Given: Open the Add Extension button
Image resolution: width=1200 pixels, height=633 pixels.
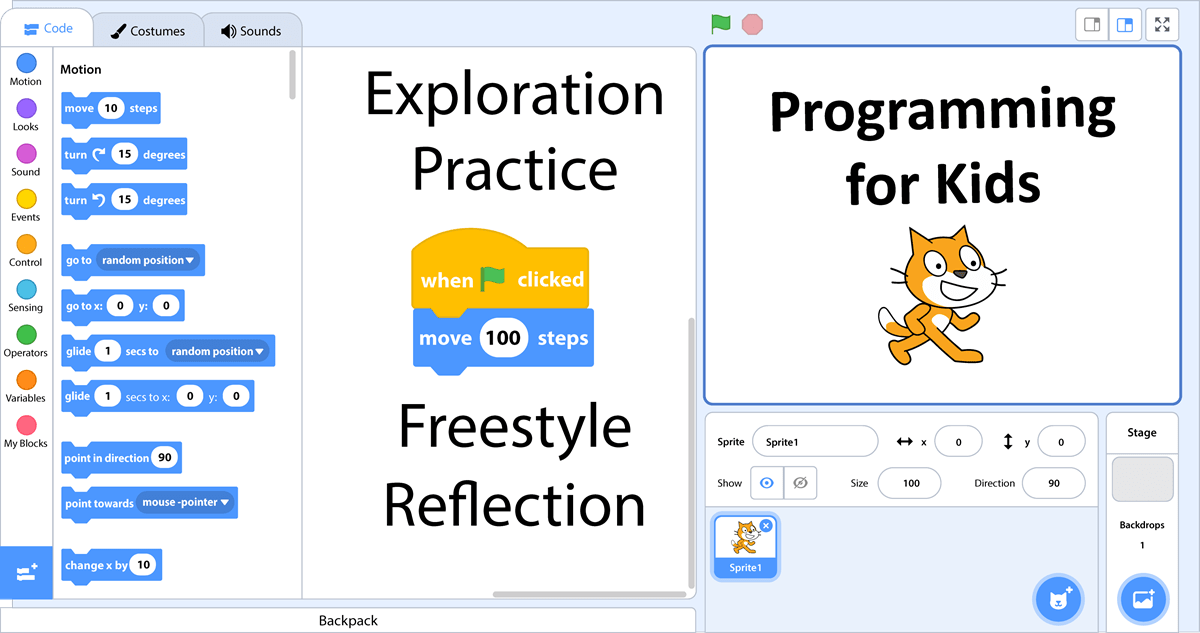Looking at the screenshot, I should (25, 572).
